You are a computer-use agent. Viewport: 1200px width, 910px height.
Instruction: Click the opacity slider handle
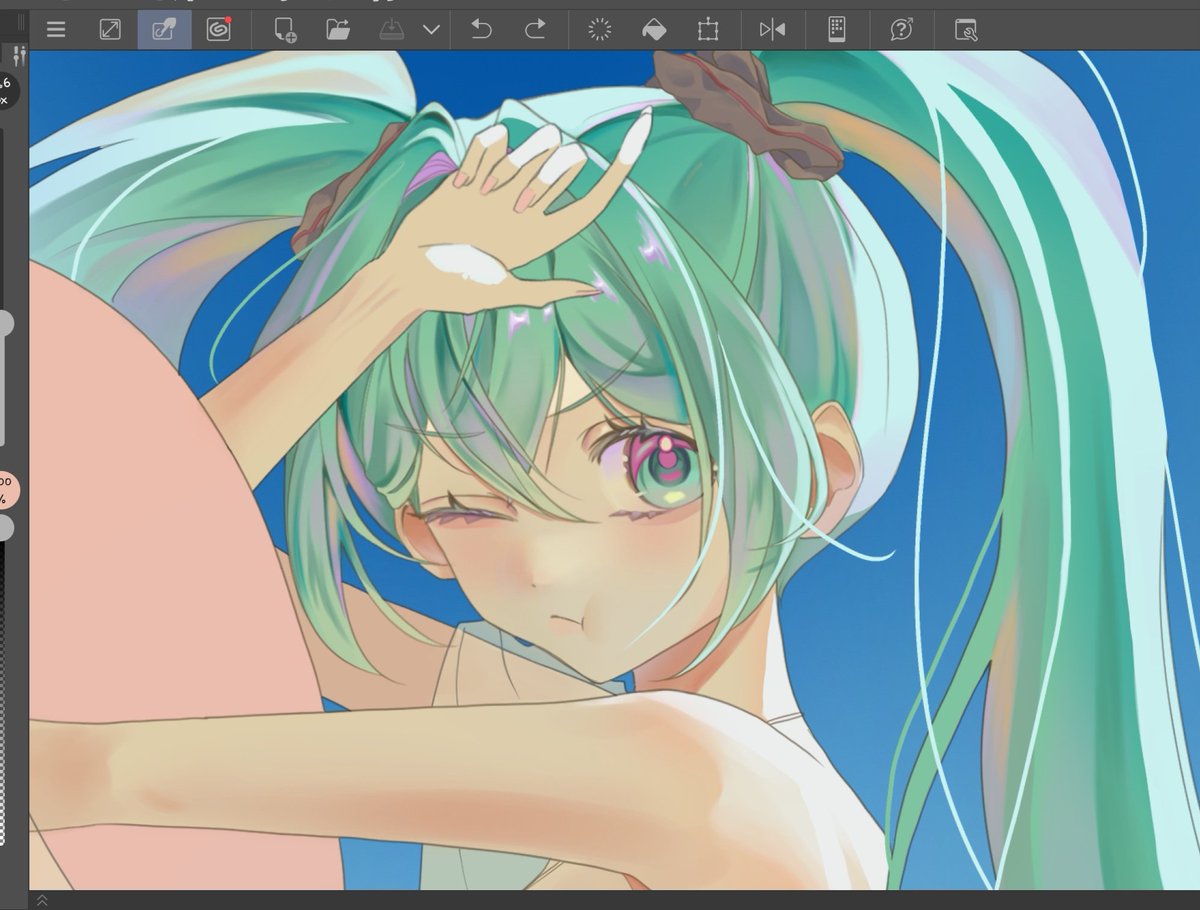pyautogui.click(x=6, y=527)
